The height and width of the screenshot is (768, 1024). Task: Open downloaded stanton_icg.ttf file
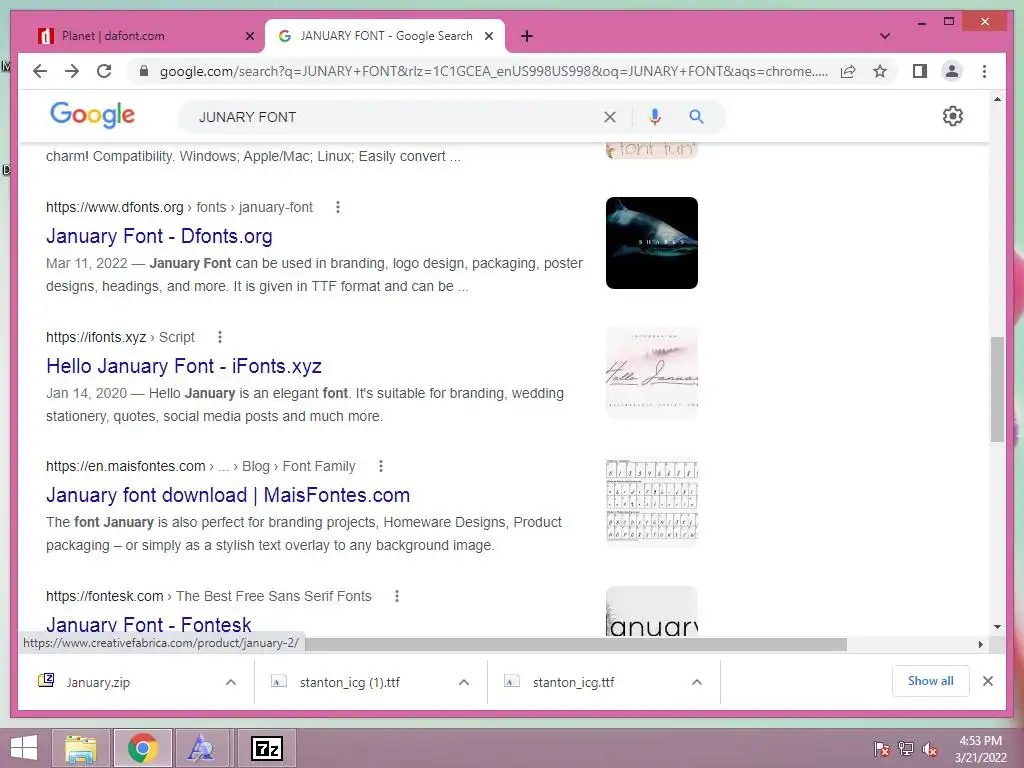pos(573,682)
